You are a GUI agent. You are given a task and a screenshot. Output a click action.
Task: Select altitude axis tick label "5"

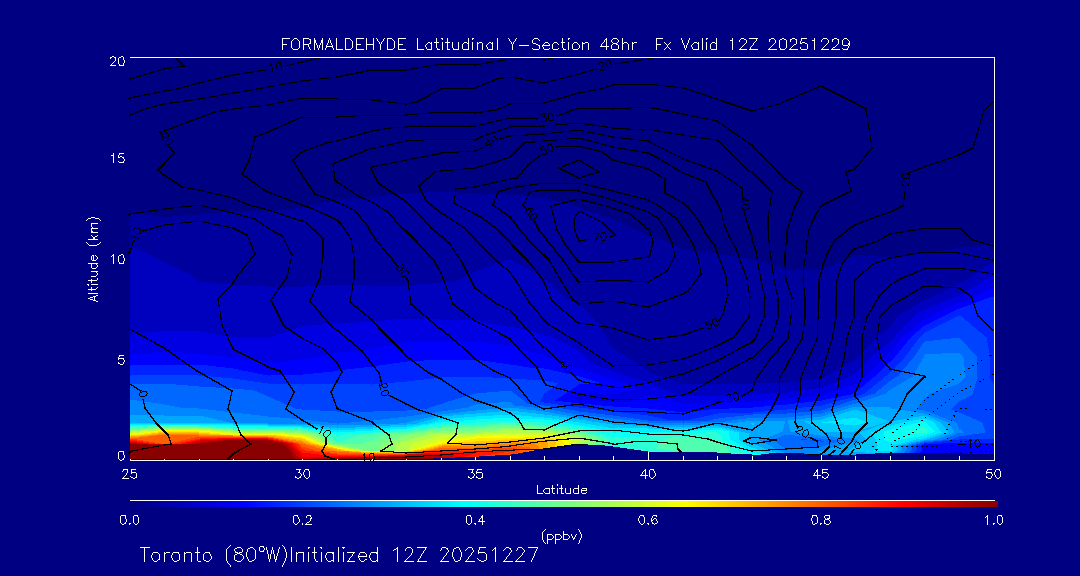121,359
